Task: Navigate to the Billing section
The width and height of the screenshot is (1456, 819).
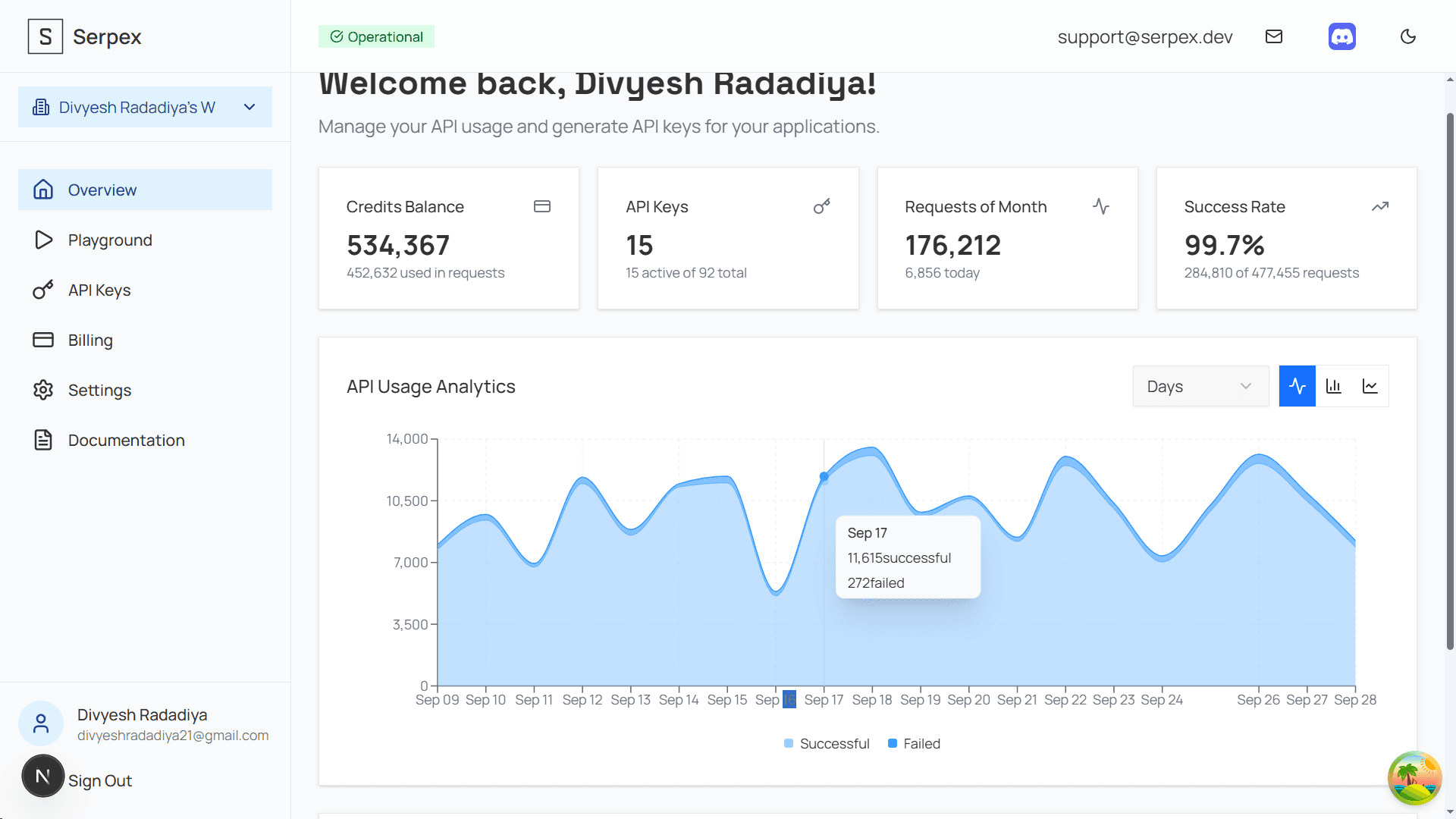Action: coord(89,340)
